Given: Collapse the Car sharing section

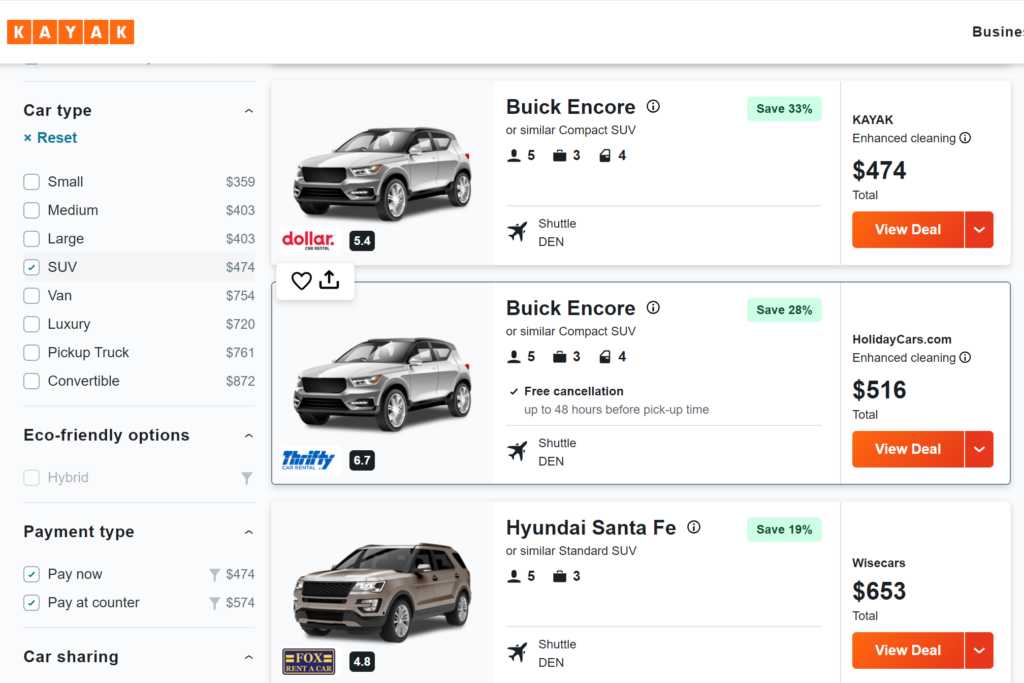Looking at the screenshot, I should click(x=249, y=657).
